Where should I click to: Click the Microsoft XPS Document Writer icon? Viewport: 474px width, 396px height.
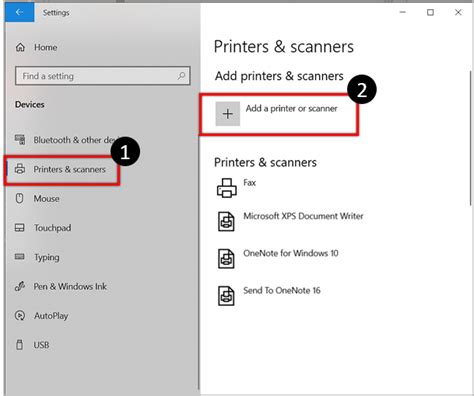[226, 221]
